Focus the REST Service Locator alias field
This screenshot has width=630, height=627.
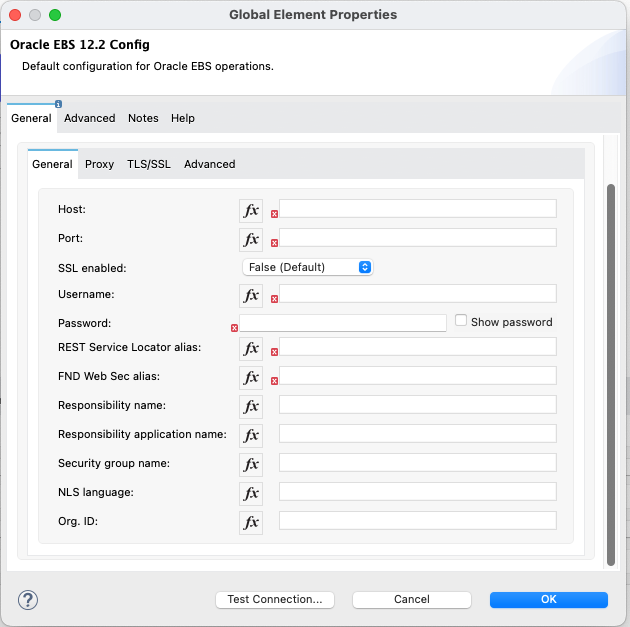tap(417, 347)
